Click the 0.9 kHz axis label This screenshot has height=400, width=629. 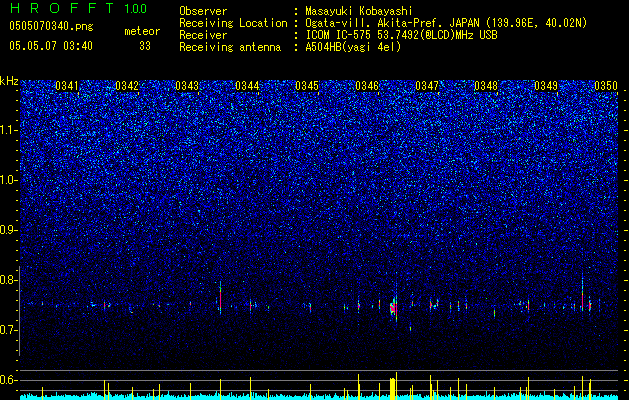click(x=8, y=230)
